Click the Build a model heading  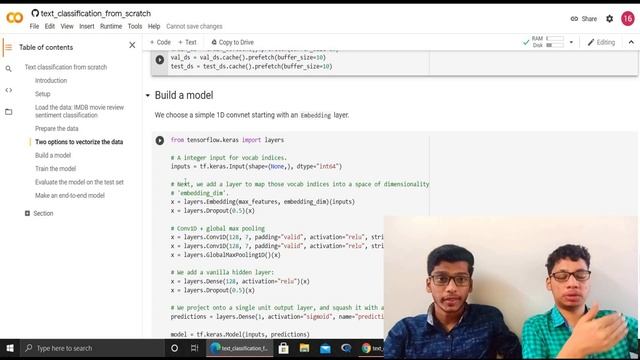[184, 95]
